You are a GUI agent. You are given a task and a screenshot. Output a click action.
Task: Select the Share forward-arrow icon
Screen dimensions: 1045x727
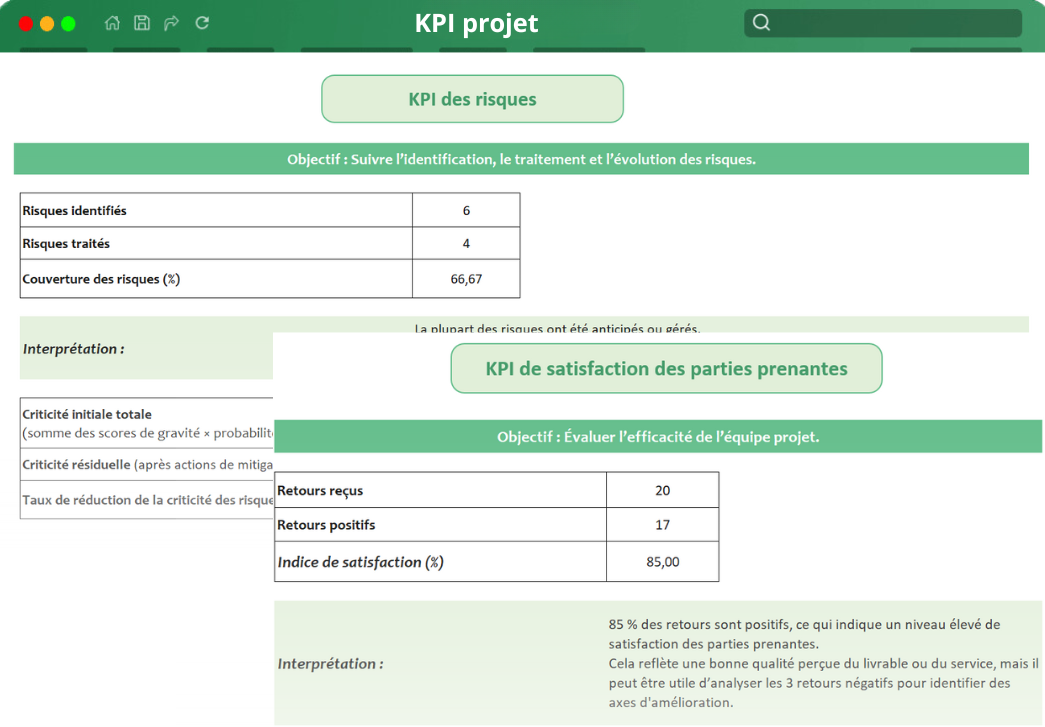coord(171,22)
